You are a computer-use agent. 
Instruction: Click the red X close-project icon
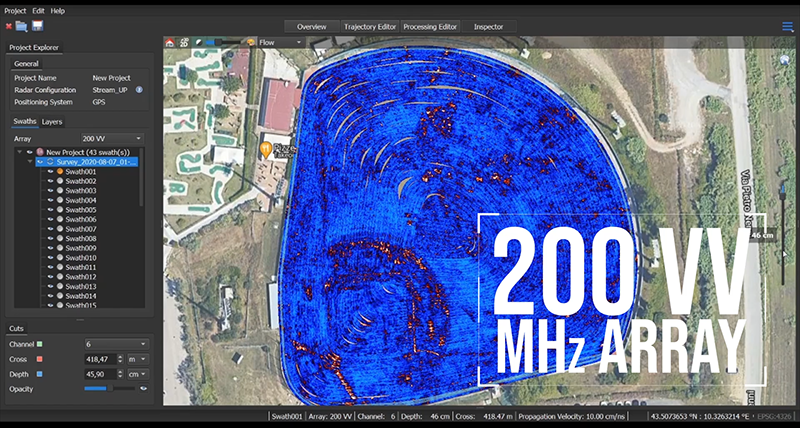tap(9, 26)
